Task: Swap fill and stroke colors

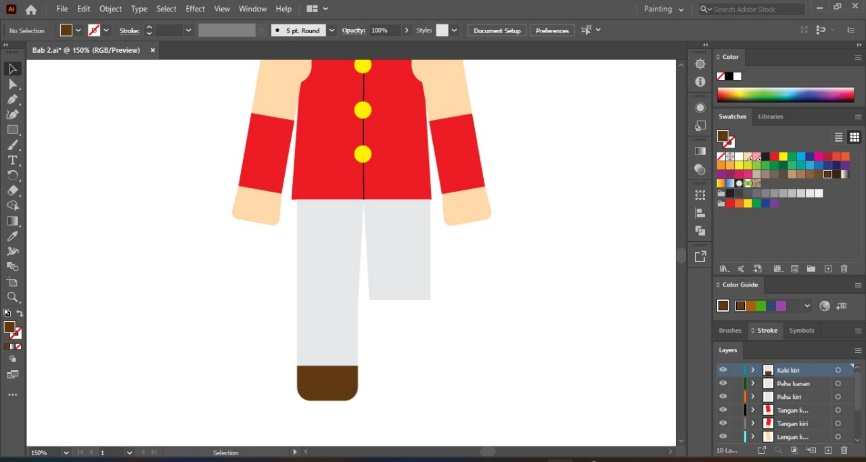Action: [x=20, y=314]
